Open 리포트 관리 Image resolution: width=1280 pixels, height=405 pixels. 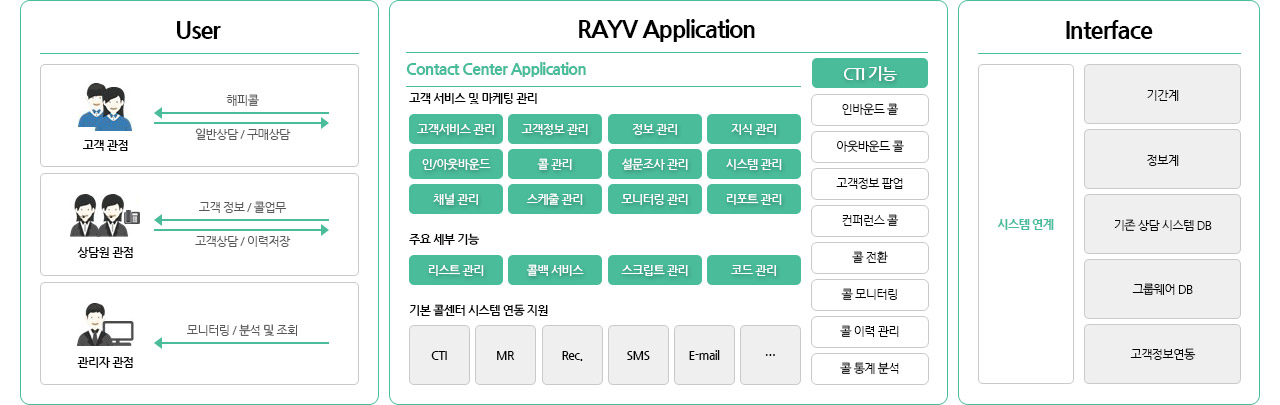coord(754,199)
